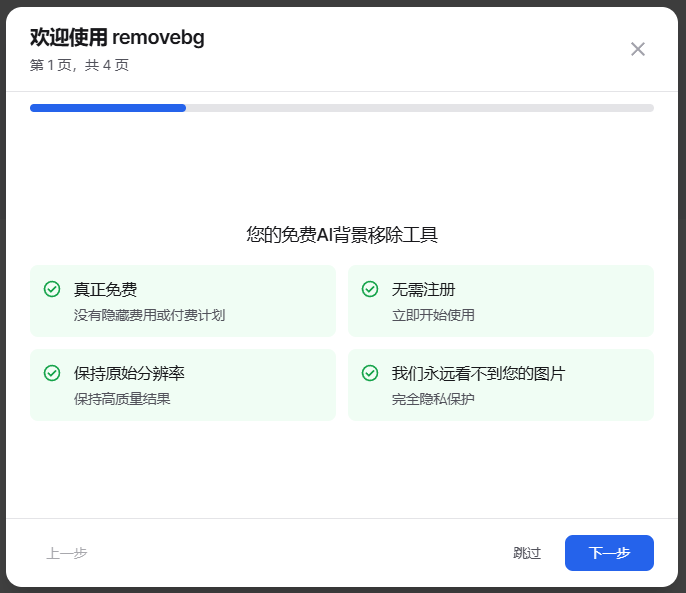The image size is (686, 593).
Task: Click the green check icon beside 真正免费
Action: pos(52,289)
